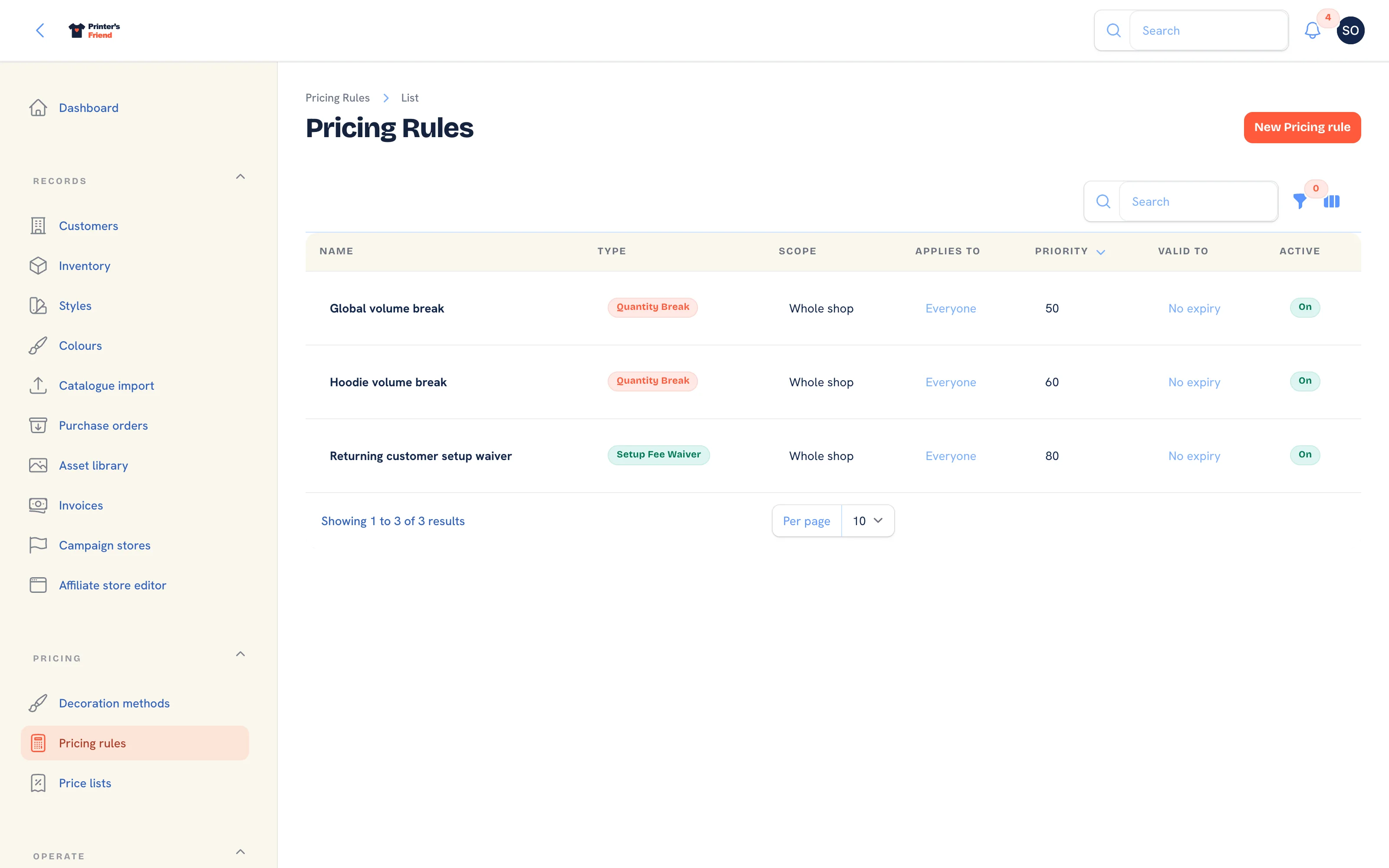Open Global volume break rule
This screenshot has width=1389, height=868.
pos(387,308)
